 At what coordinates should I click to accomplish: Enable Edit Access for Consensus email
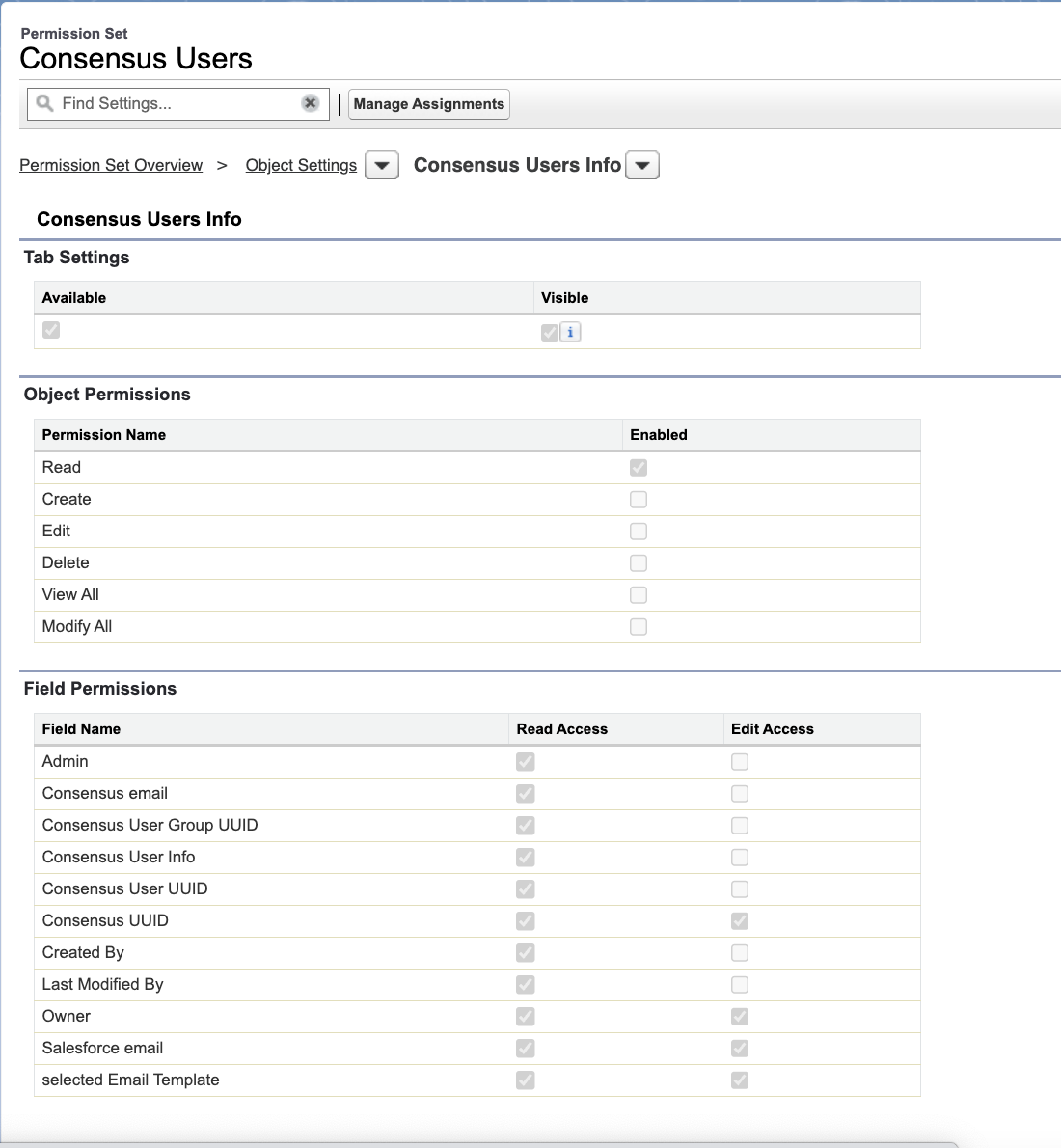pos(740,794)
